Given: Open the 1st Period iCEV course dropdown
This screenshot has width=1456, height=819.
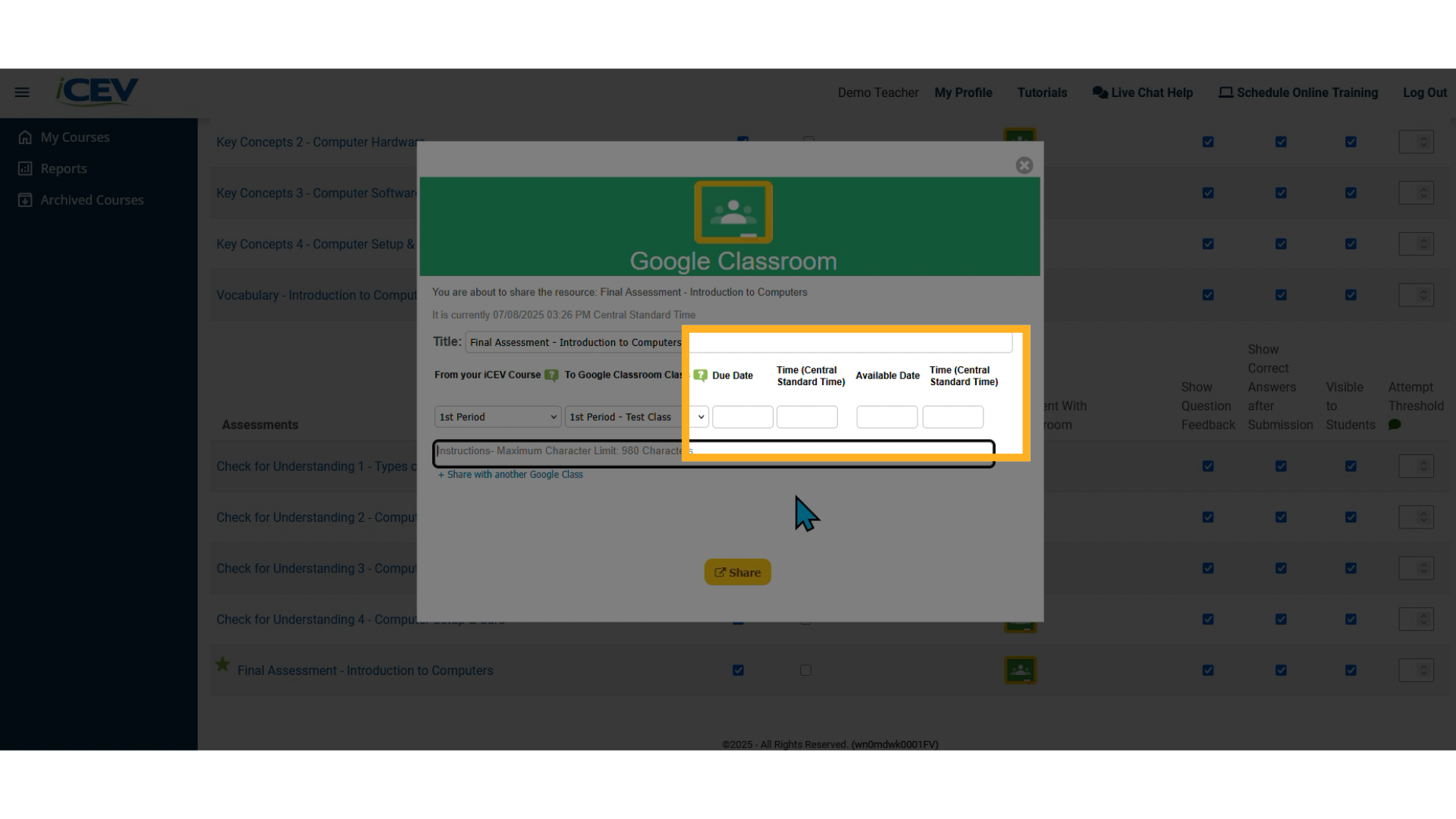Looking at the screenshot, I should pos(497,417).
